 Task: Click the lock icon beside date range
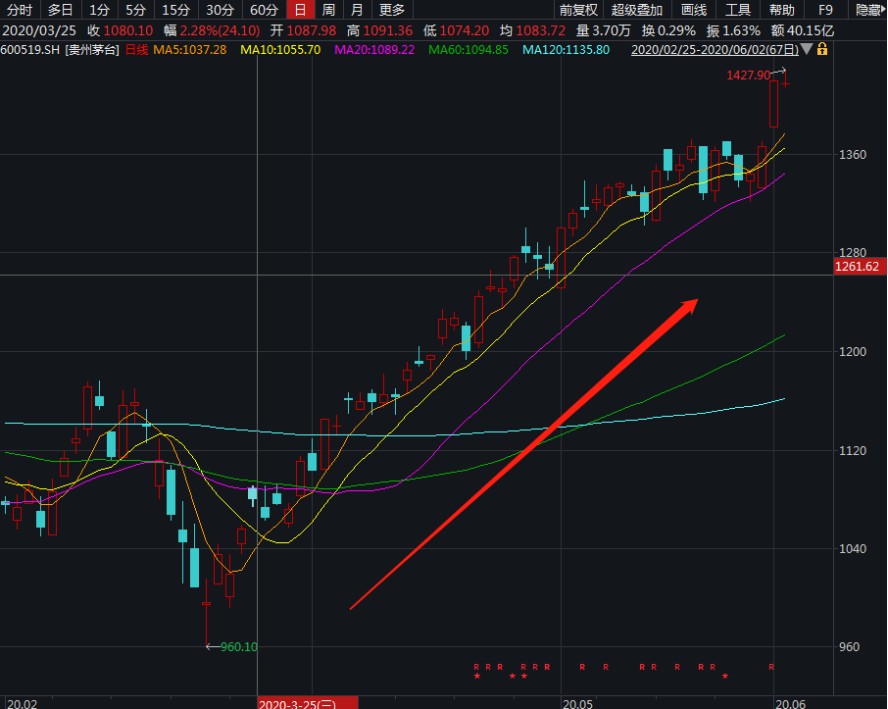tap(822, 49)
